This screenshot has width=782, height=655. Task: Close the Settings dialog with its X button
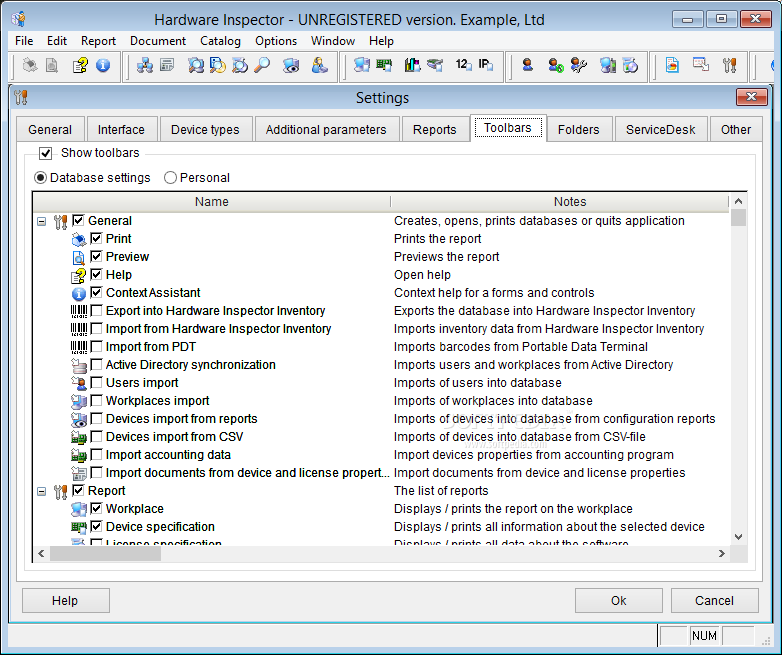coord(751,97)
